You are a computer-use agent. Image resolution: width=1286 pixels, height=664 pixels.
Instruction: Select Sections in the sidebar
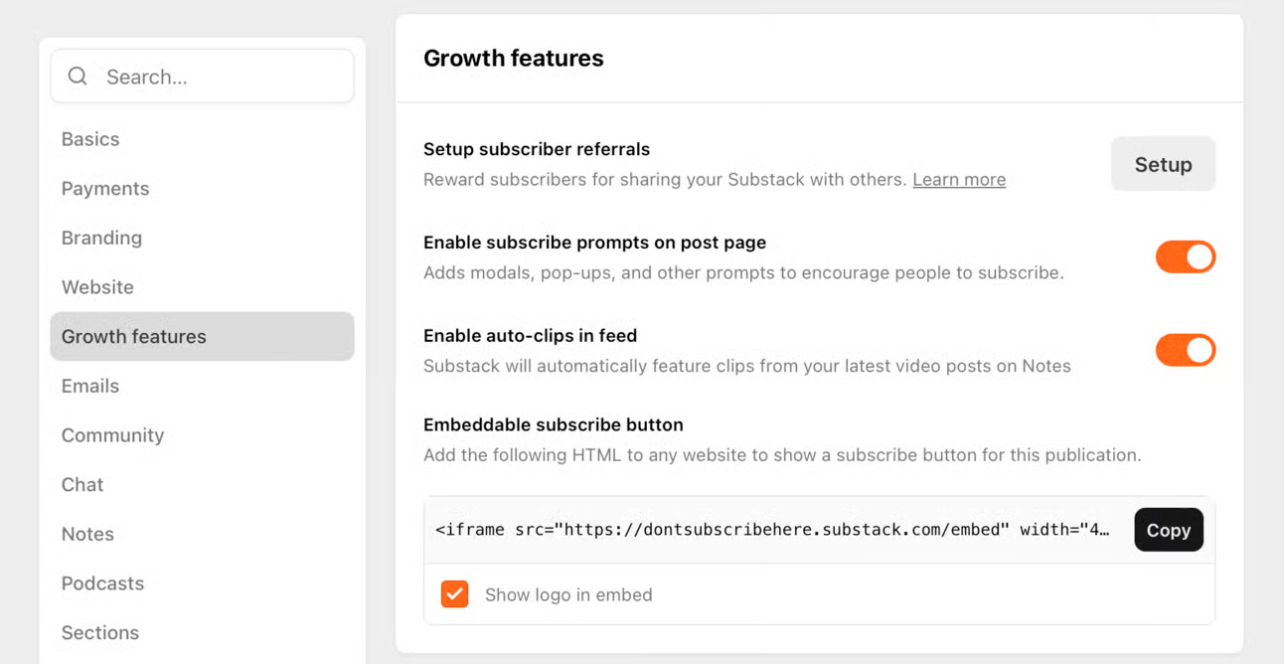coord(100,633)
